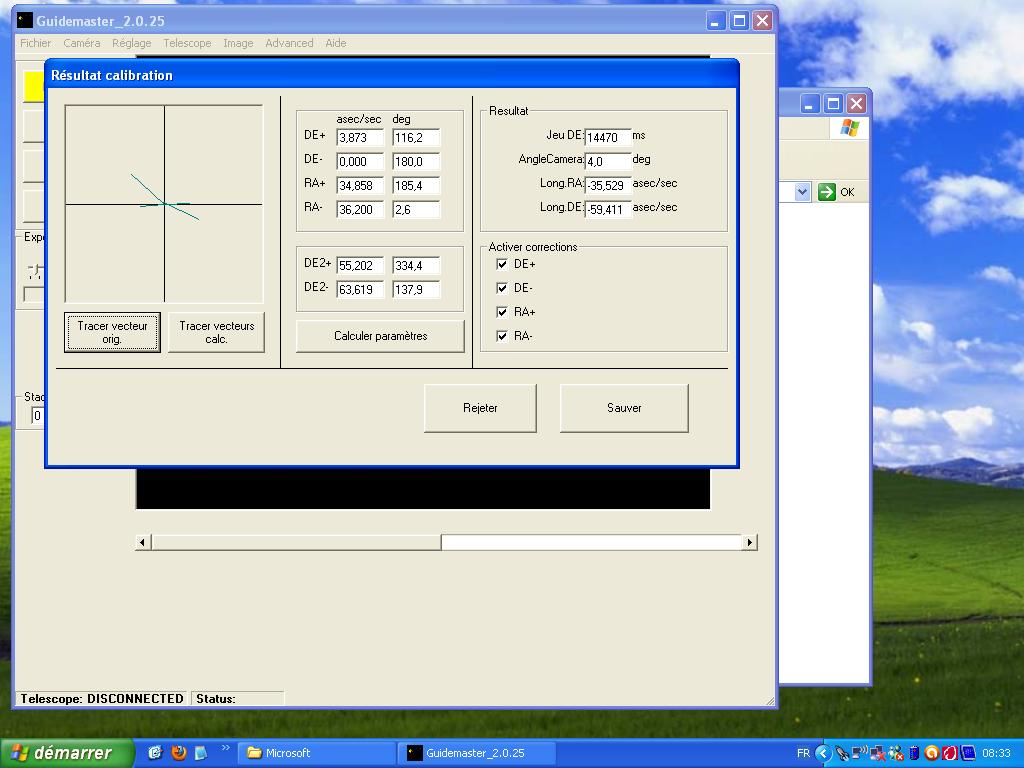
Task: Expand hidden tray icons arrow
Action: pyautogui.click(x=823, y=754)
